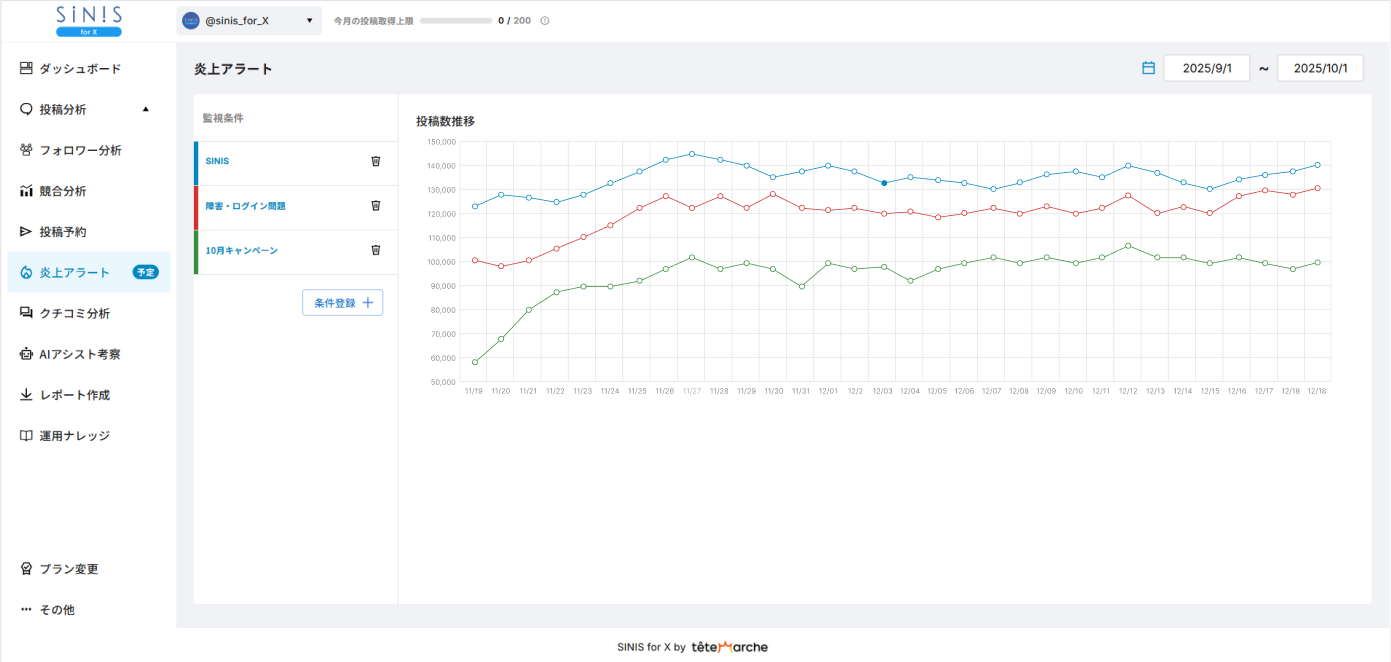Screen dimensions: 1391x662
Task: Click the info icon beside 0 / 200
Action: [x=545, y=21]
